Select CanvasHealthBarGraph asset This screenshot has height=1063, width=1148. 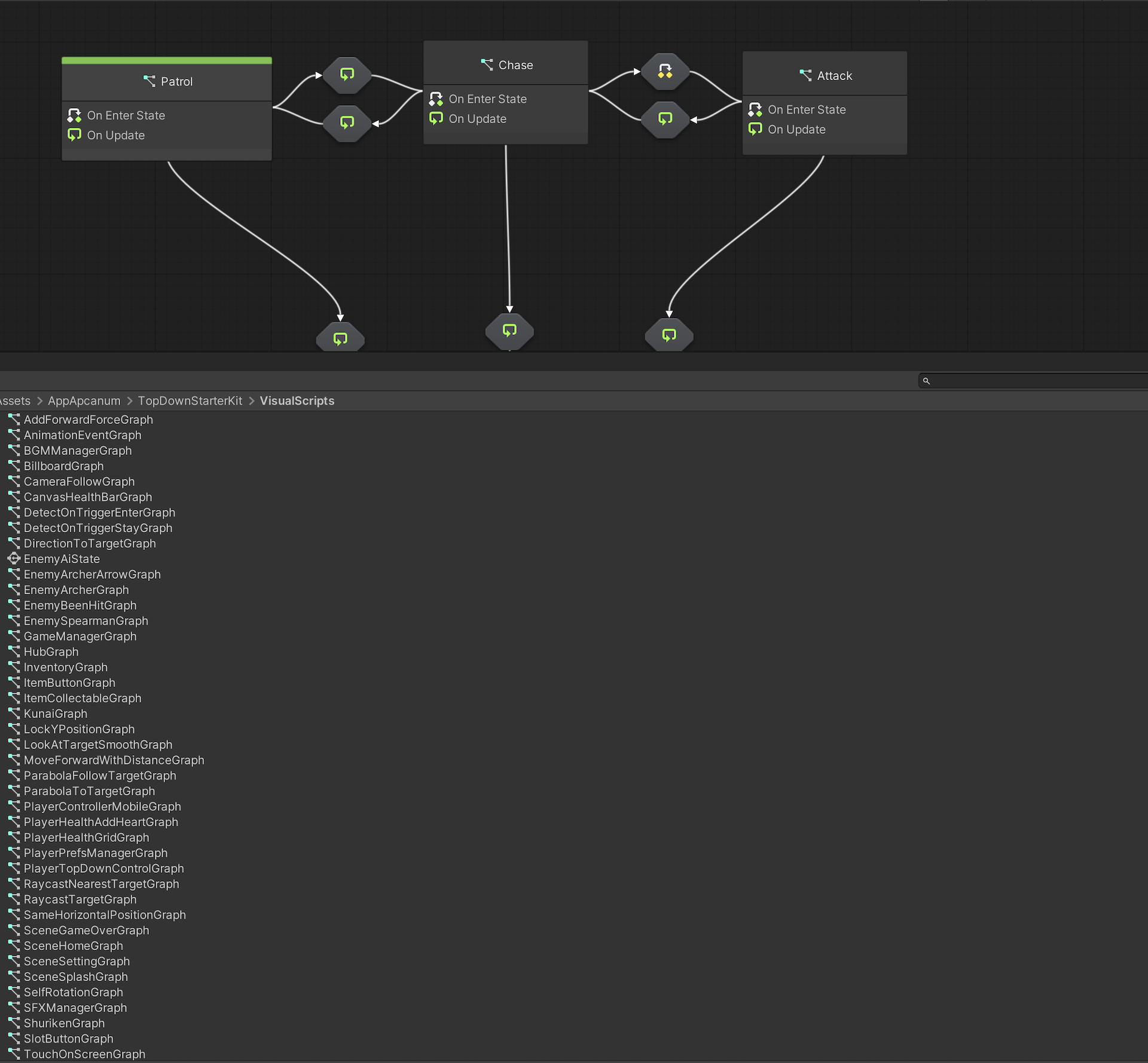[x=88, y=497]
